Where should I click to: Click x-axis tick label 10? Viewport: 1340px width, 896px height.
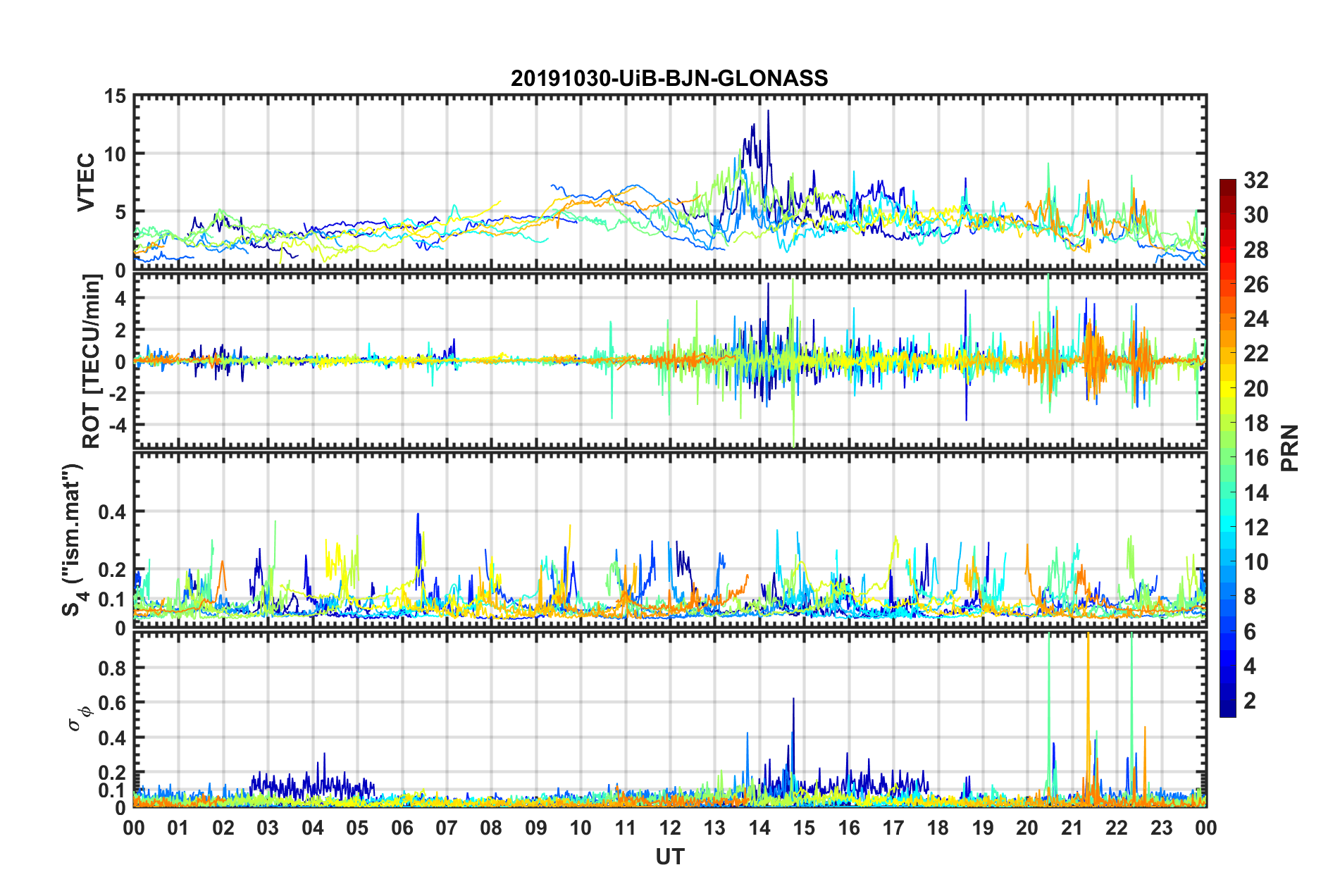coord(581,828)
